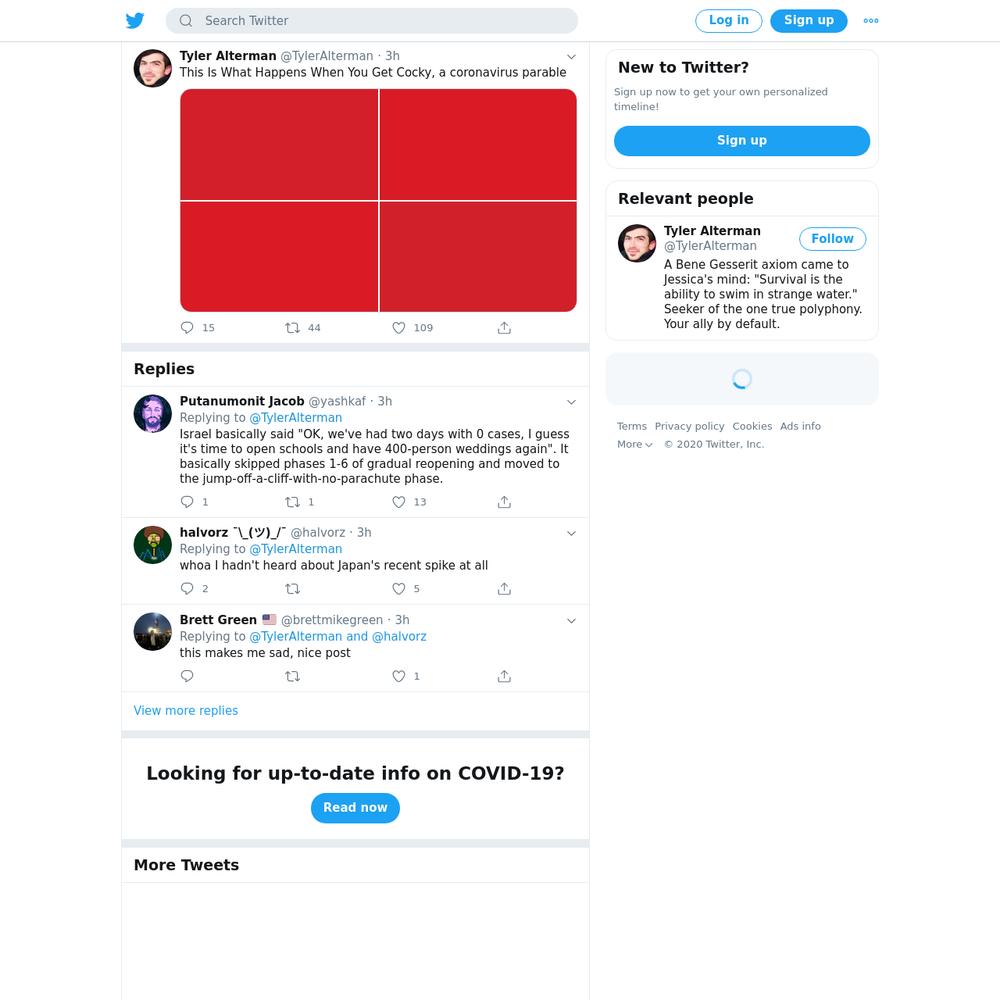Like Tyler Alterman's main tweet
1000x1000 pixels.
399,328
